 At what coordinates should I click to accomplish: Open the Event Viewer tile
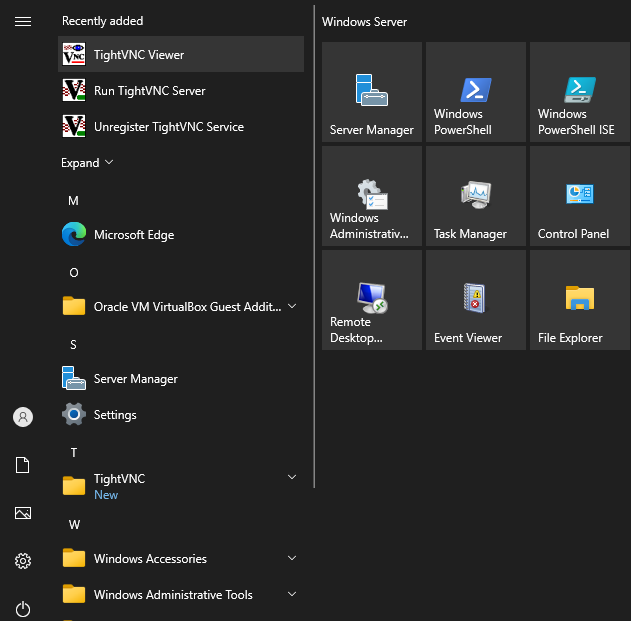tap(476, 300)
